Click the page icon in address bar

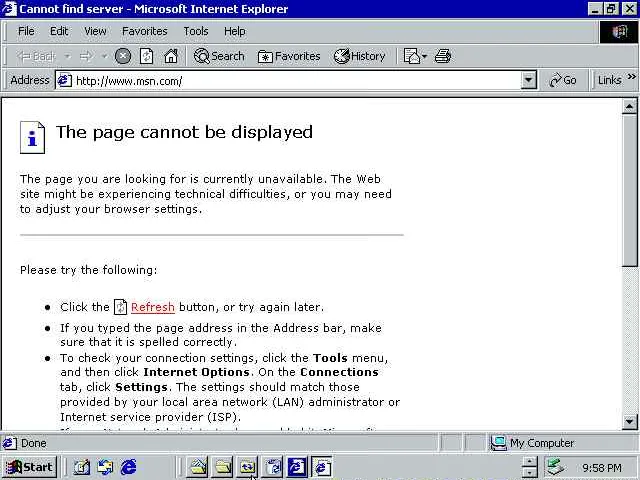point(64,80)
